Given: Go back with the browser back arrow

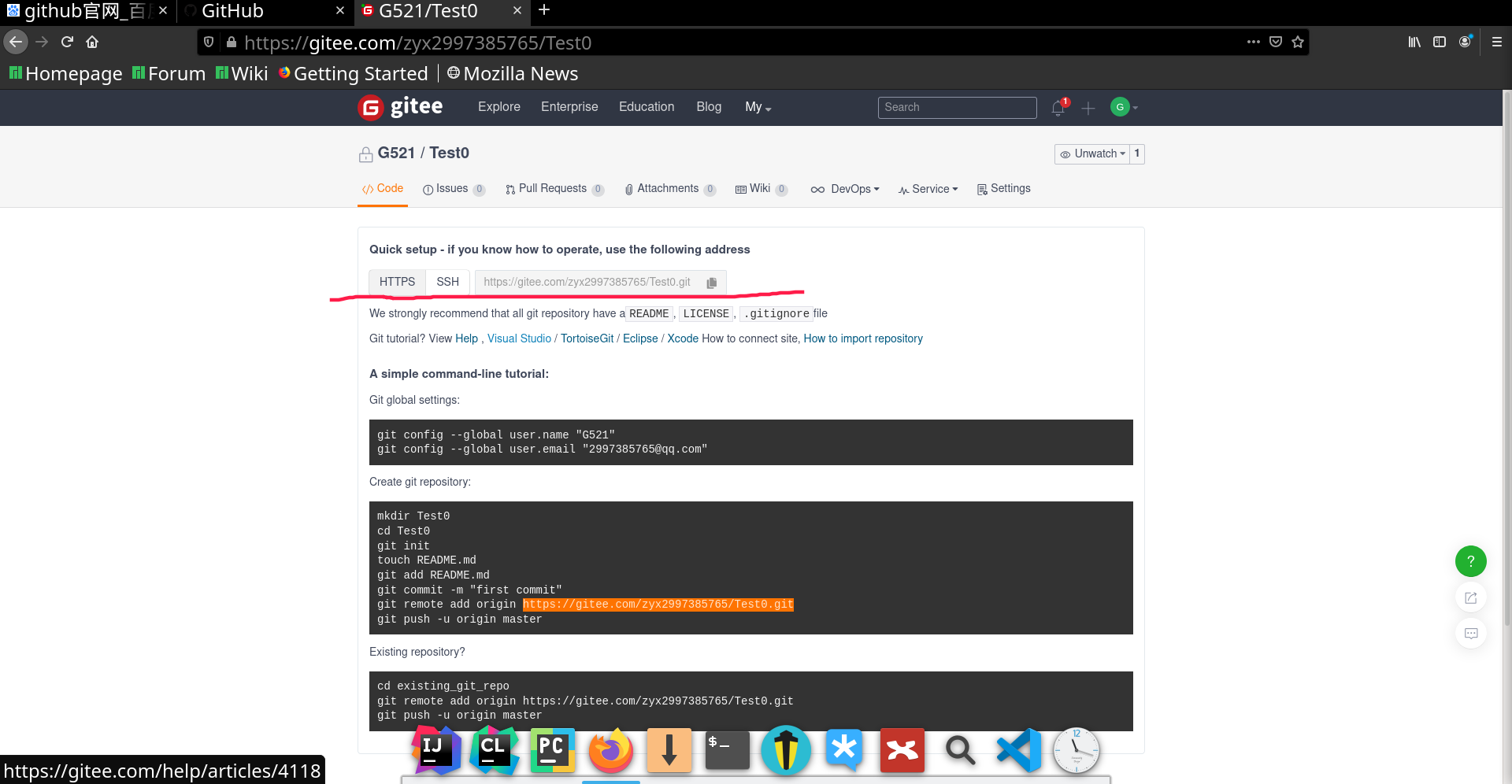Looking at the screenshot, I should pos(16,42).
